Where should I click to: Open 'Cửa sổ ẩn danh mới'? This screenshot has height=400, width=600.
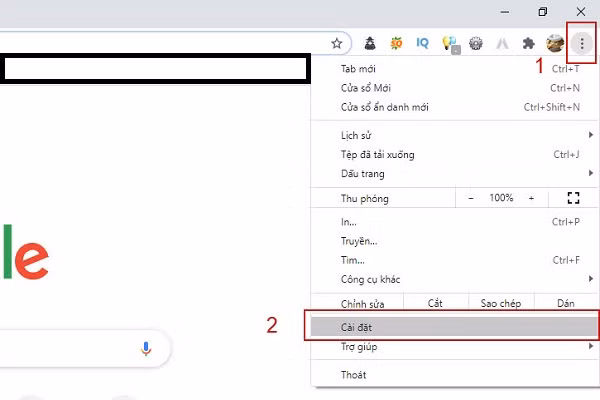click(454, 107)
